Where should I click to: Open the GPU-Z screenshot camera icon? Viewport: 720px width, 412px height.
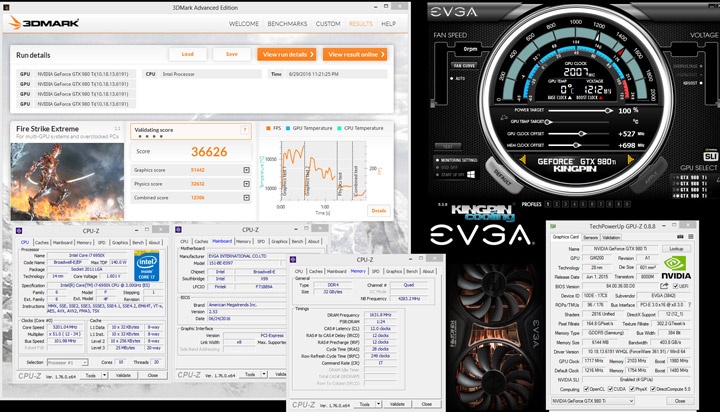coord(680,237)
